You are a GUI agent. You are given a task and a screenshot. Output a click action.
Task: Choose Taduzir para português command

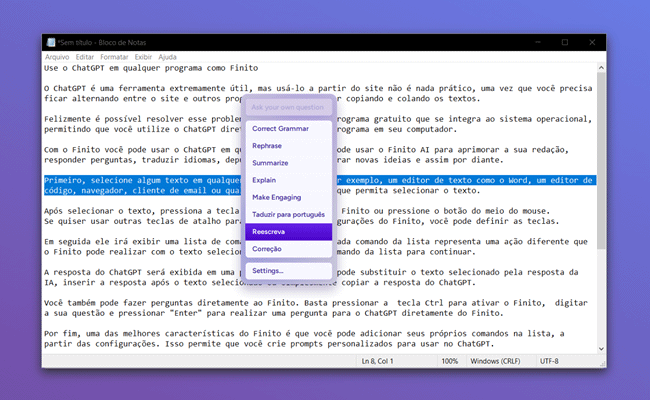coord(289,214)
